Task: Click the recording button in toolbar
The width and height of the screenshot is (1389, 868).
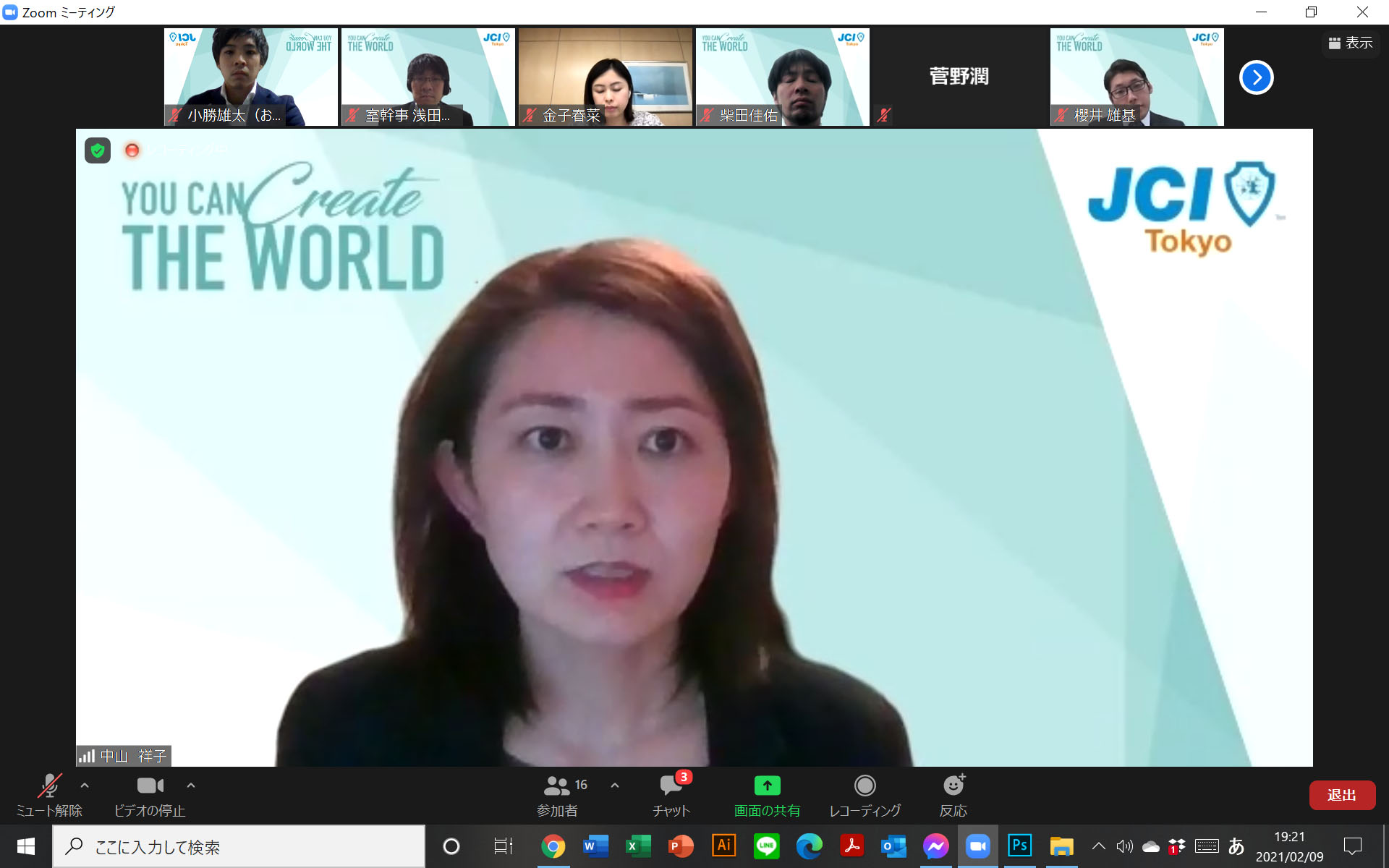Action: click(x=865, y=795)
